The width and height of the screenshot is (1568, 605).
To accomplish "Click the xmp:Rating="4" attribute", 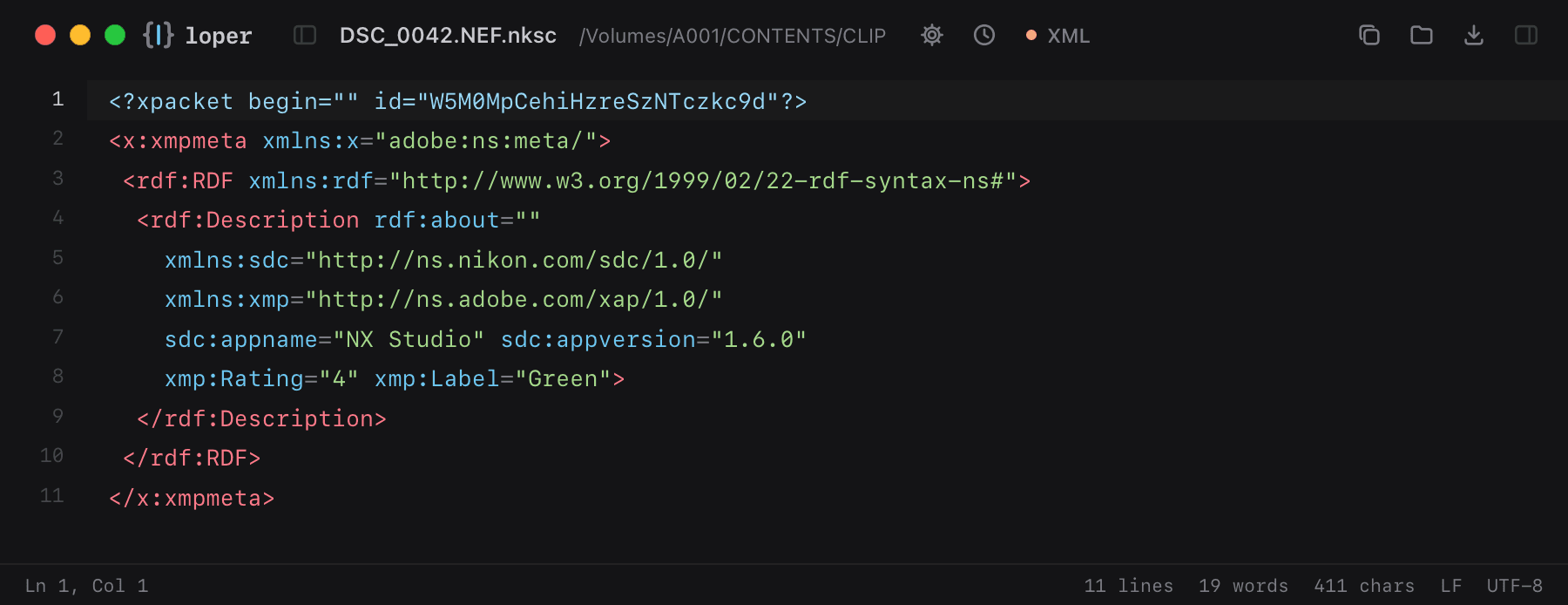I will coord(262,379).
